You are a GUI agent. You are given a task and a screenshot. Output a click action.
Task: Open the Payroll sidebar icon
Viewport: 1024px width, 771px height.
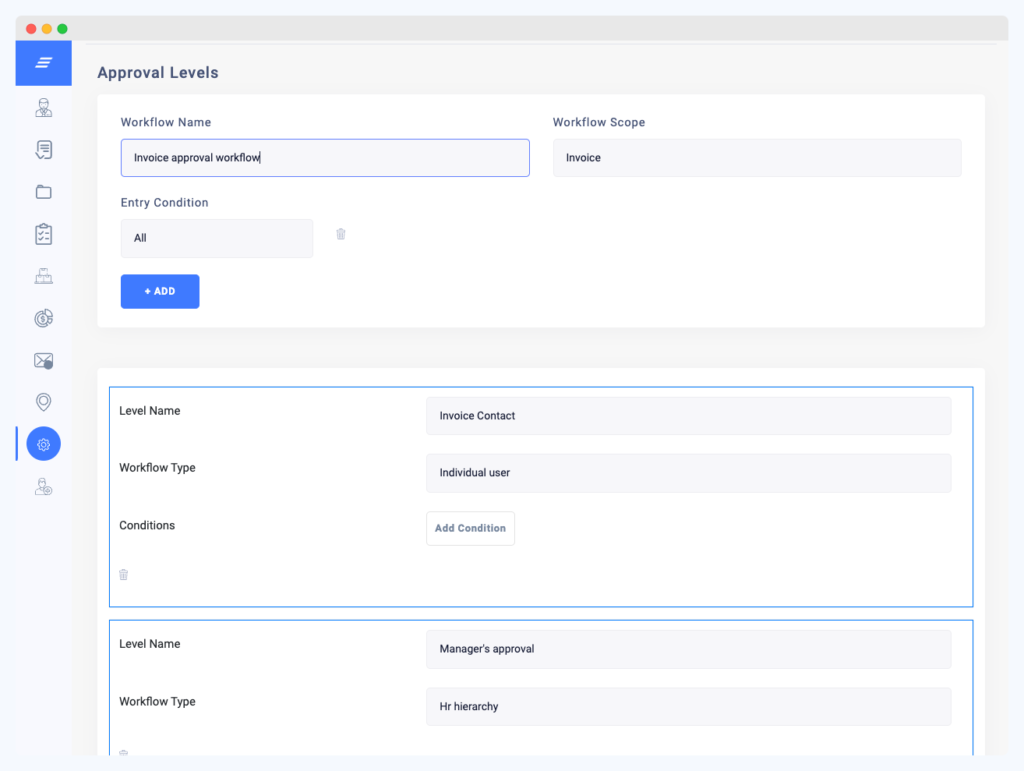[43, 317]
